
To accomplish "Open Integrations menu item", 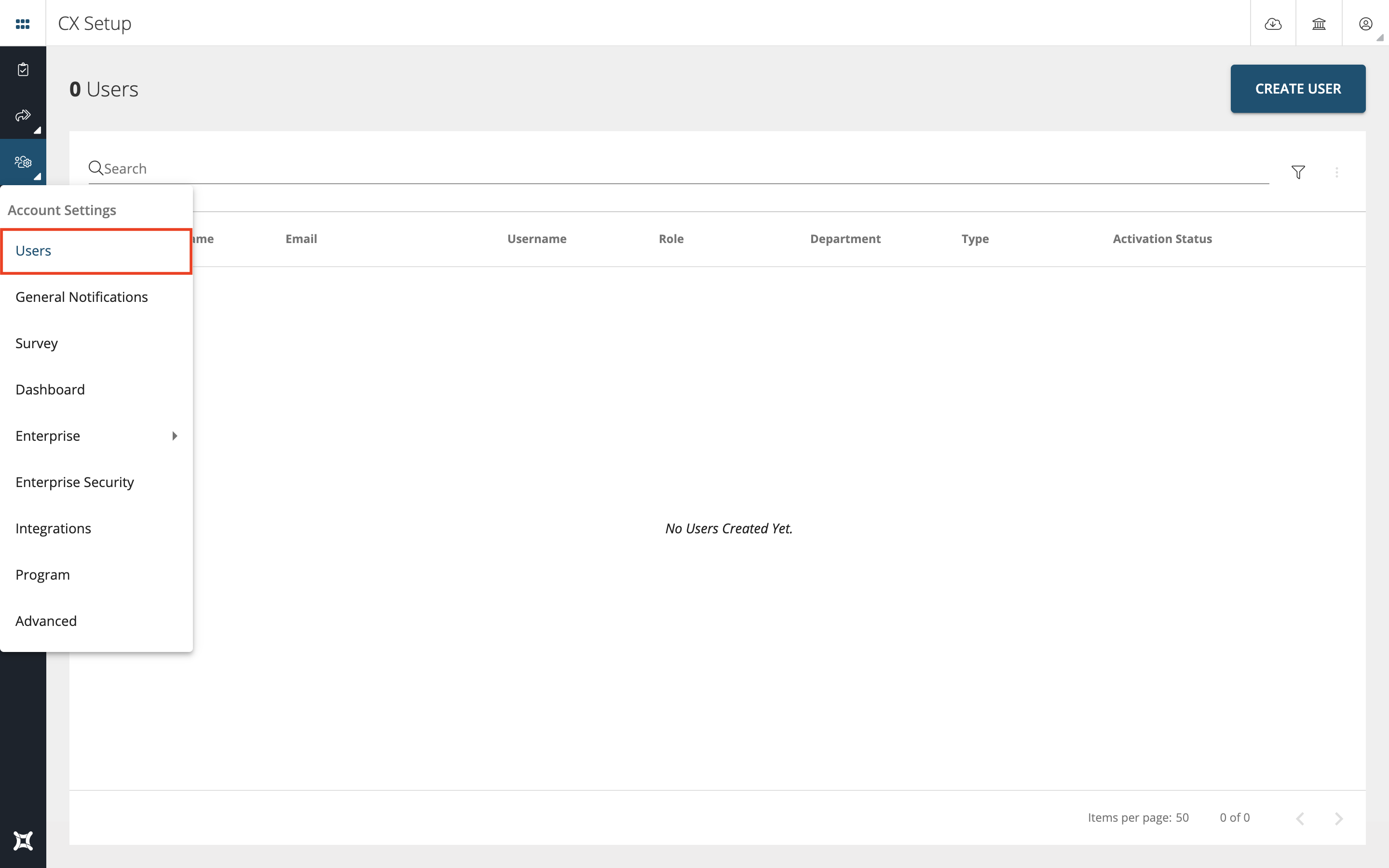I will [96, 528].
